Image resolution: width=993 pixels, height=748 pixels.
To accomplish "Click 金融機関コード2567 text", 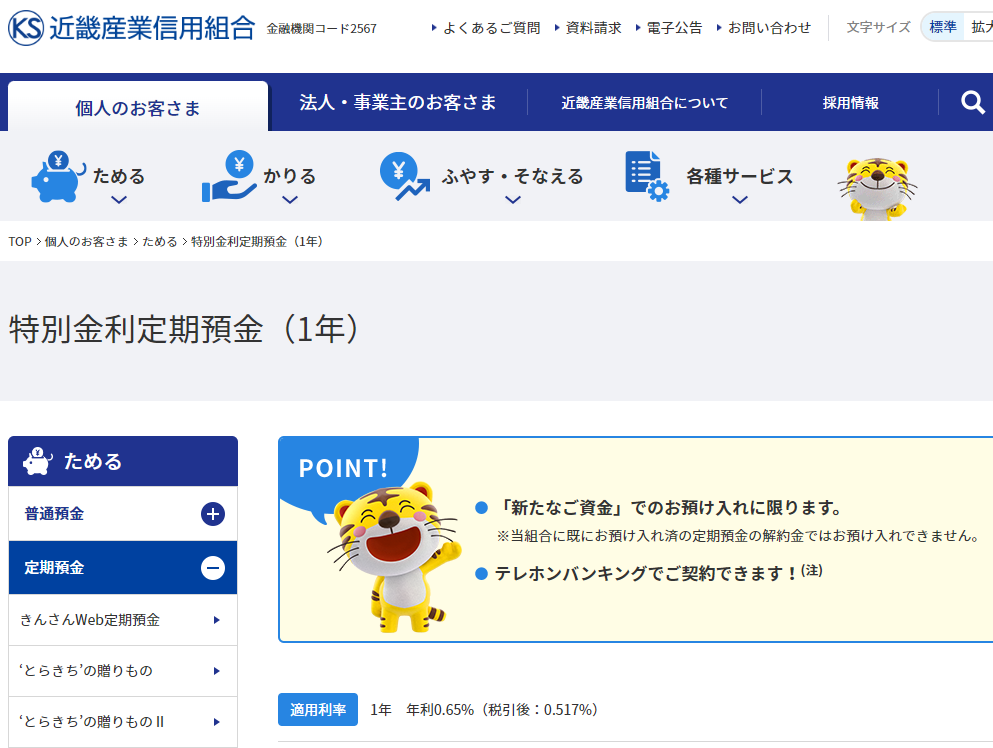I will [x=321, y=29].
